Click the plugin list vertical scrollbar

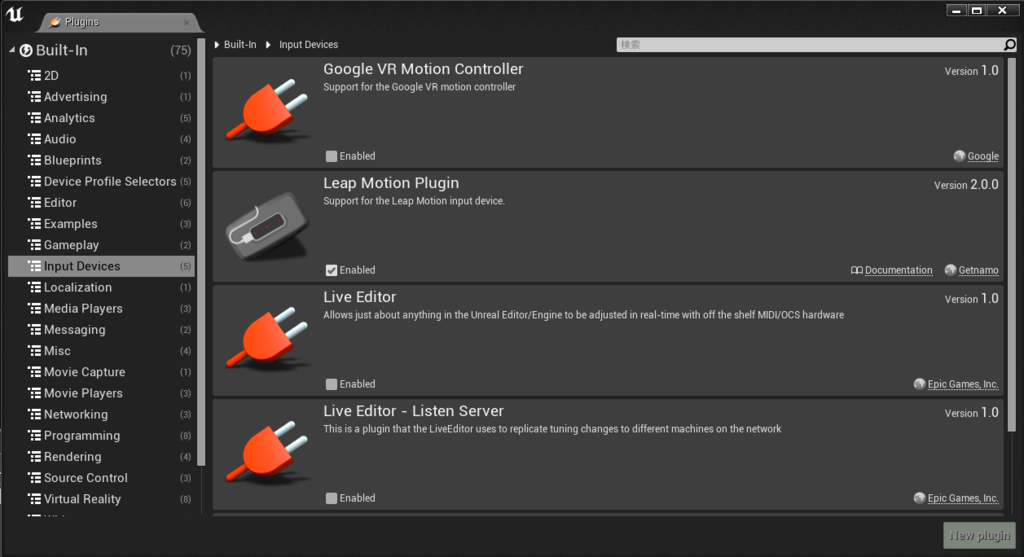point(1012,245)
